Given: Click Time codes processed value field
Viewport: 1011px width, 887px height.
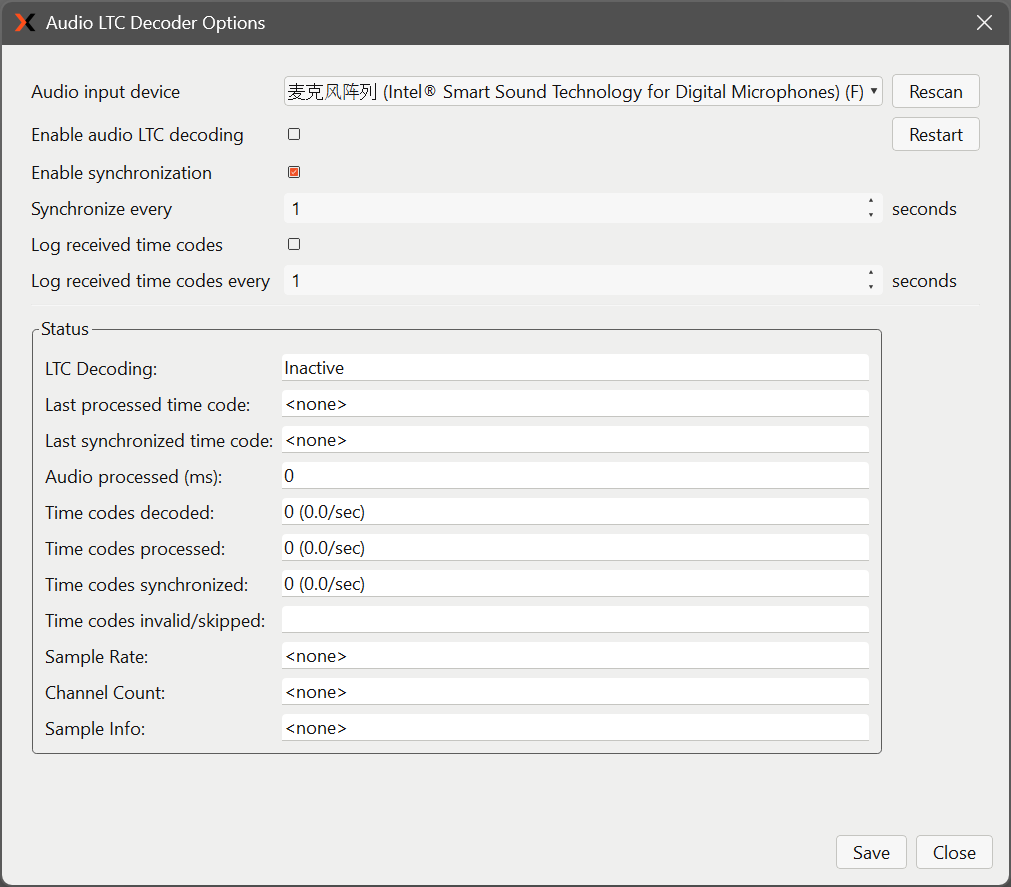Looking at the screenshot, I should point(575,548).
